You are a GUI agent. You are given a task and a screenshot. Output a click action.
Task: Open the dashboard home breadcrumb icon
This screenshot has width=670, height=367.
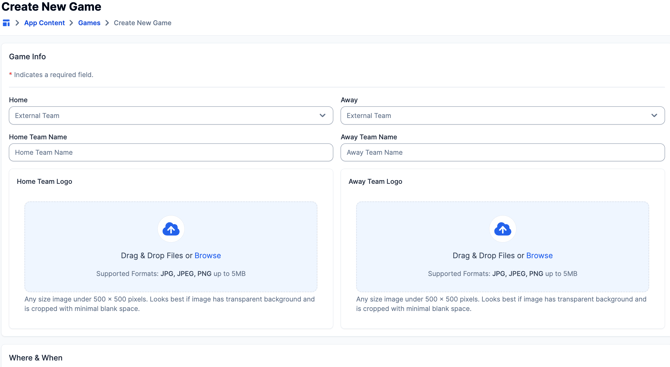6,23
